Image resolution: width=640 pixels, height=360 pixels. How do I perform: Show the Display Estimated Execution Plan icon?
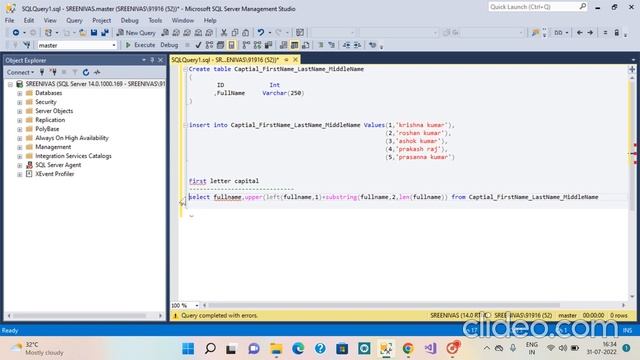point(209,45)
